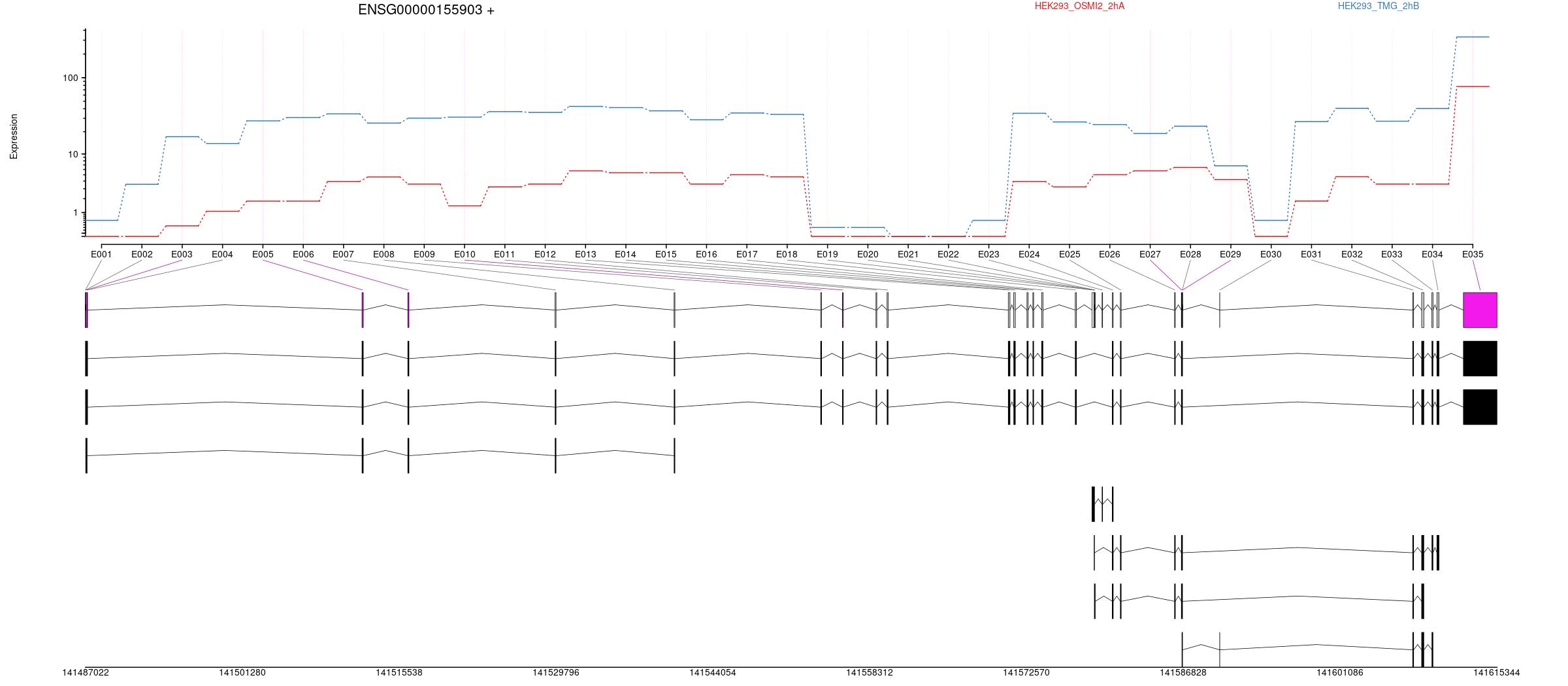
Task: Click exon label E023
Action: pos(988,254)
